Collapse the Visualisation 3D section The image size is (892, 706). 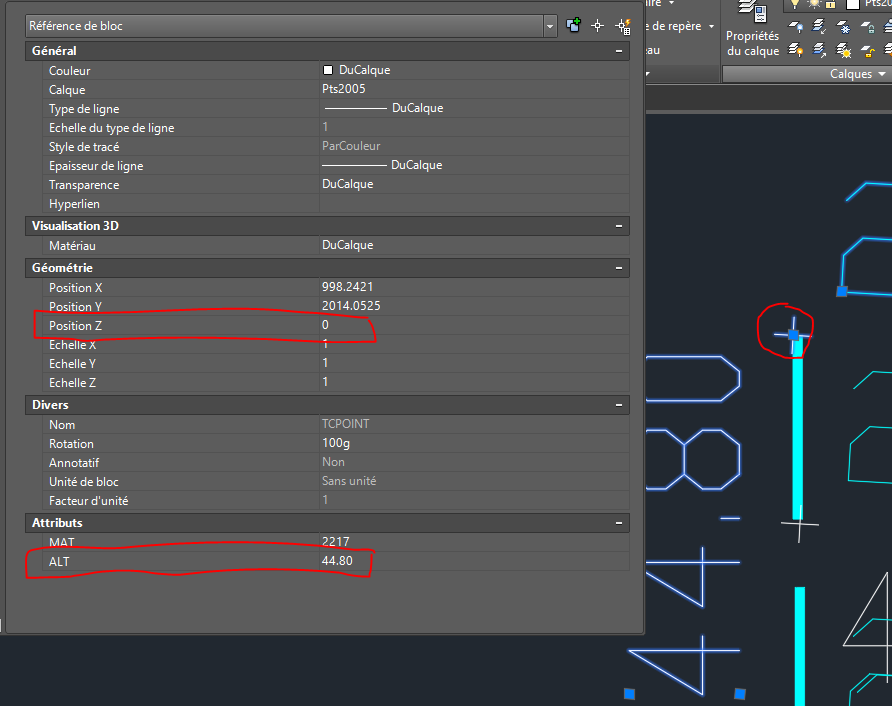pos(620,226)
